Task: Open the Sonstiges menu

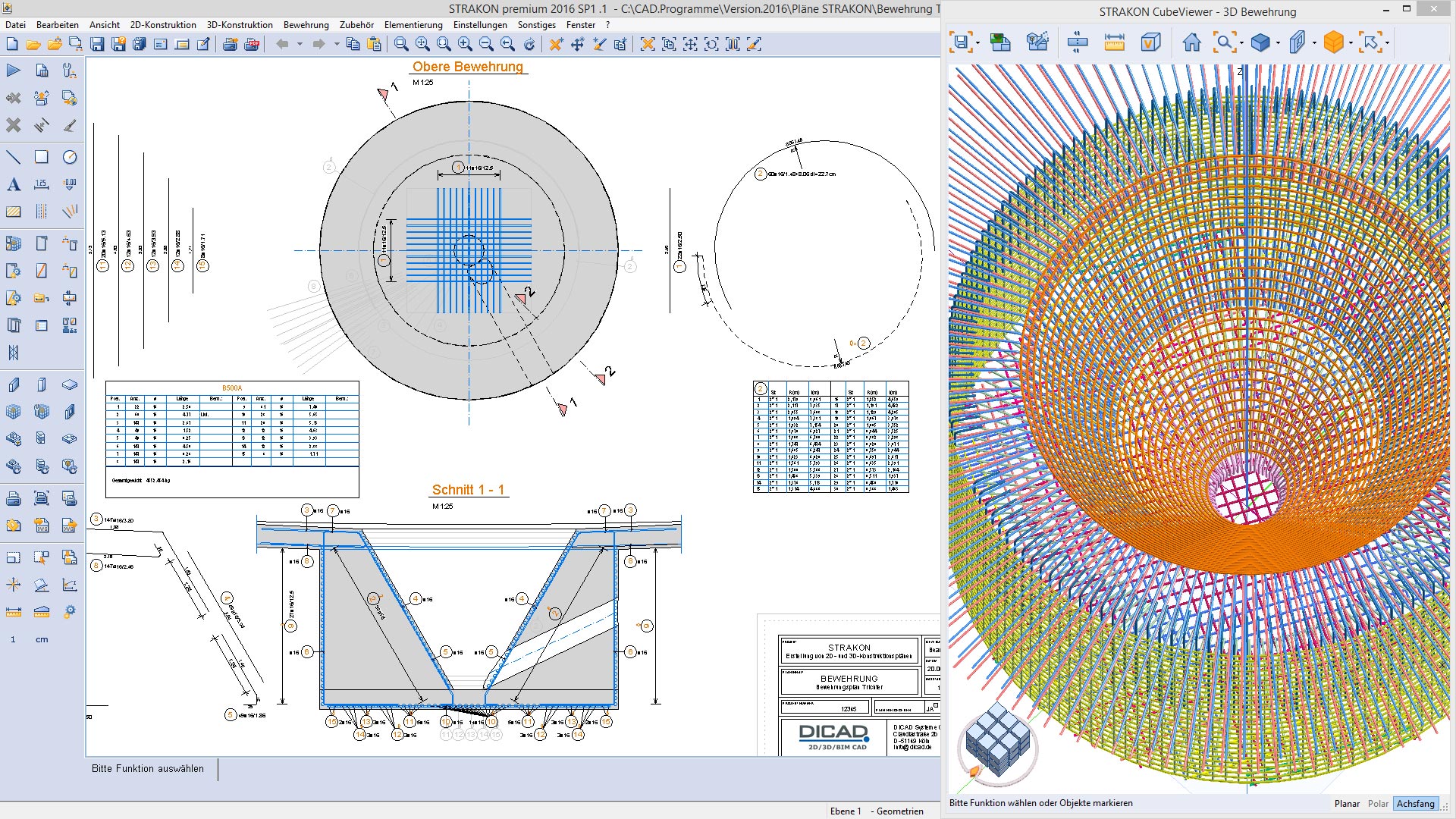Action: coord(537,25)
